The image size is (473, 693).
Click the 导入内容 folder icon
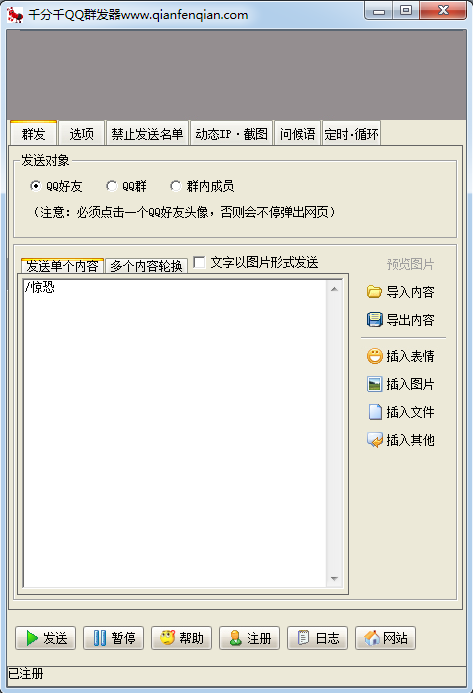[374, 292]
